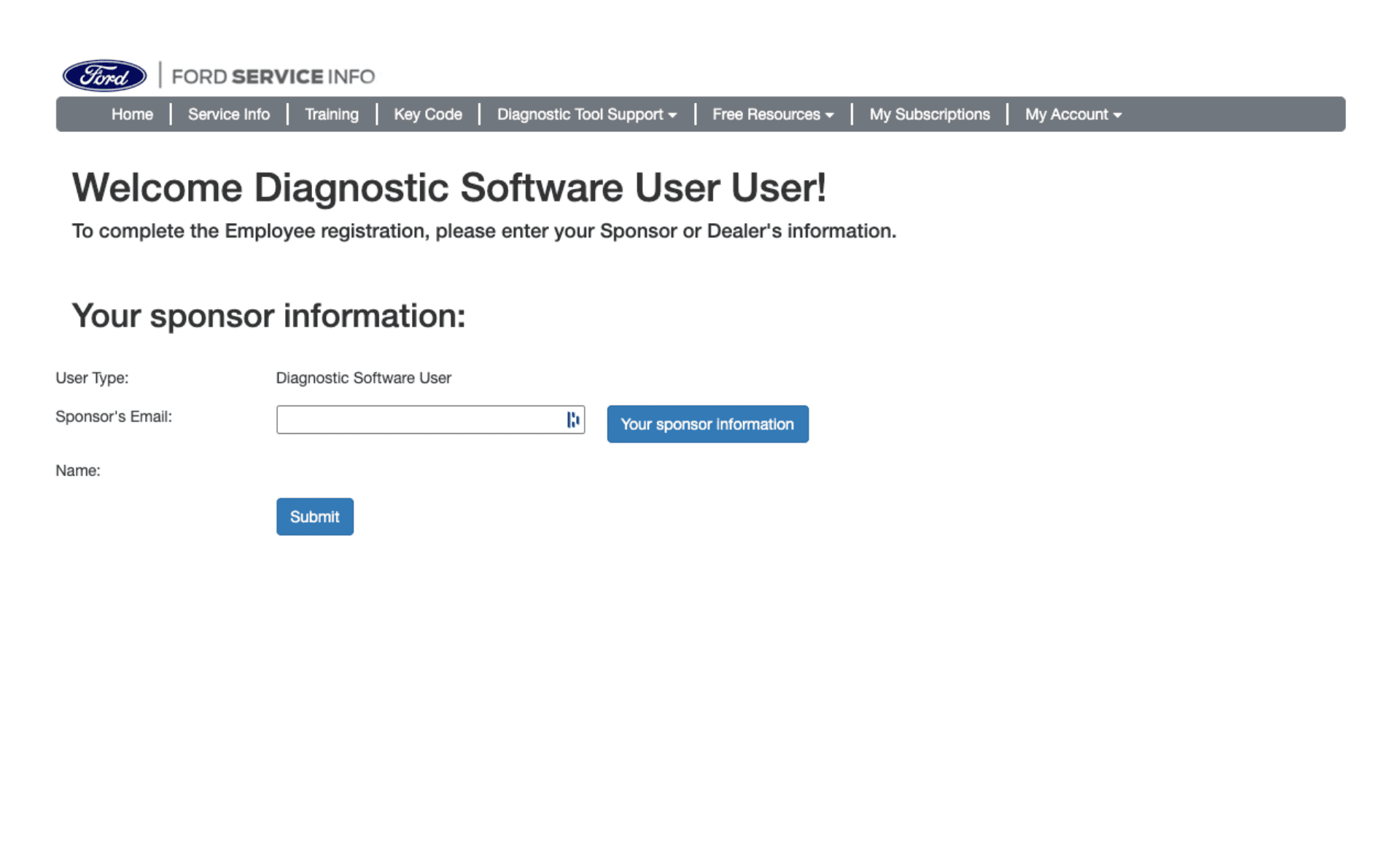Click the Welcome Diagnostic Software User heading
The width and height of the screenshot is (1400, 851).
tap(449, 187)
